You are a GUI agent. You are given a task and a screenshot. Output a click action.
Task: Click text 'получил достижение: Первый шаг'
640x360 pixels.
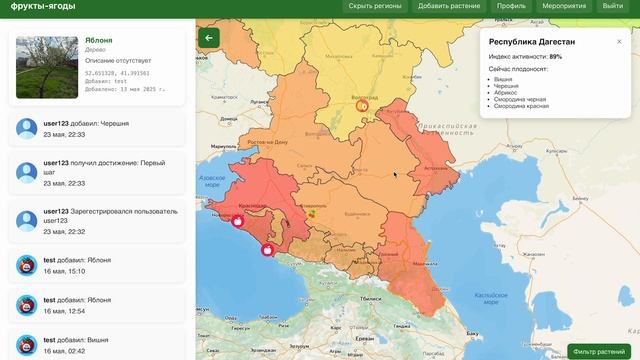tap(104, 167)
